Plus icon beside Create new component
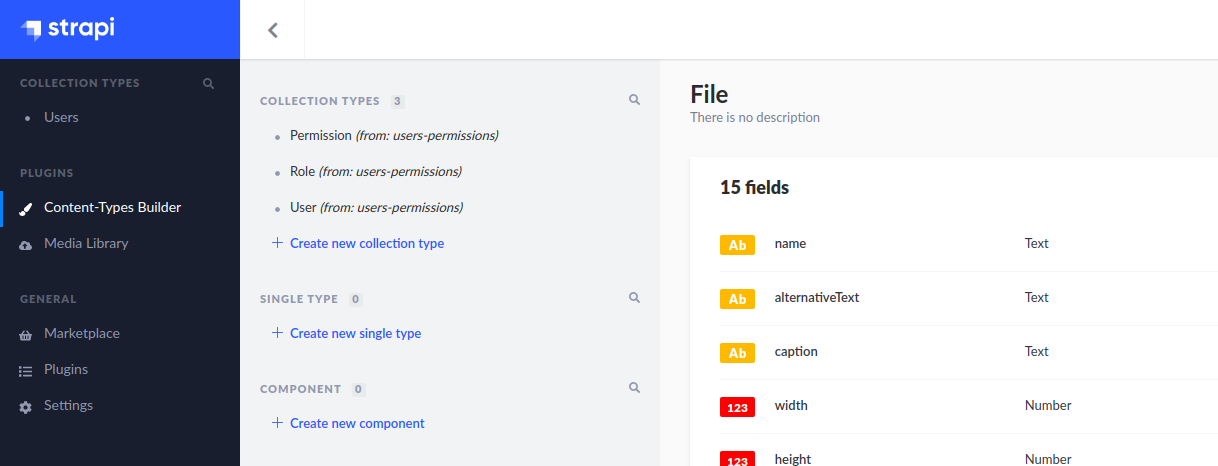This screenshot has width=1218, height=466. (x=278, y=423)
